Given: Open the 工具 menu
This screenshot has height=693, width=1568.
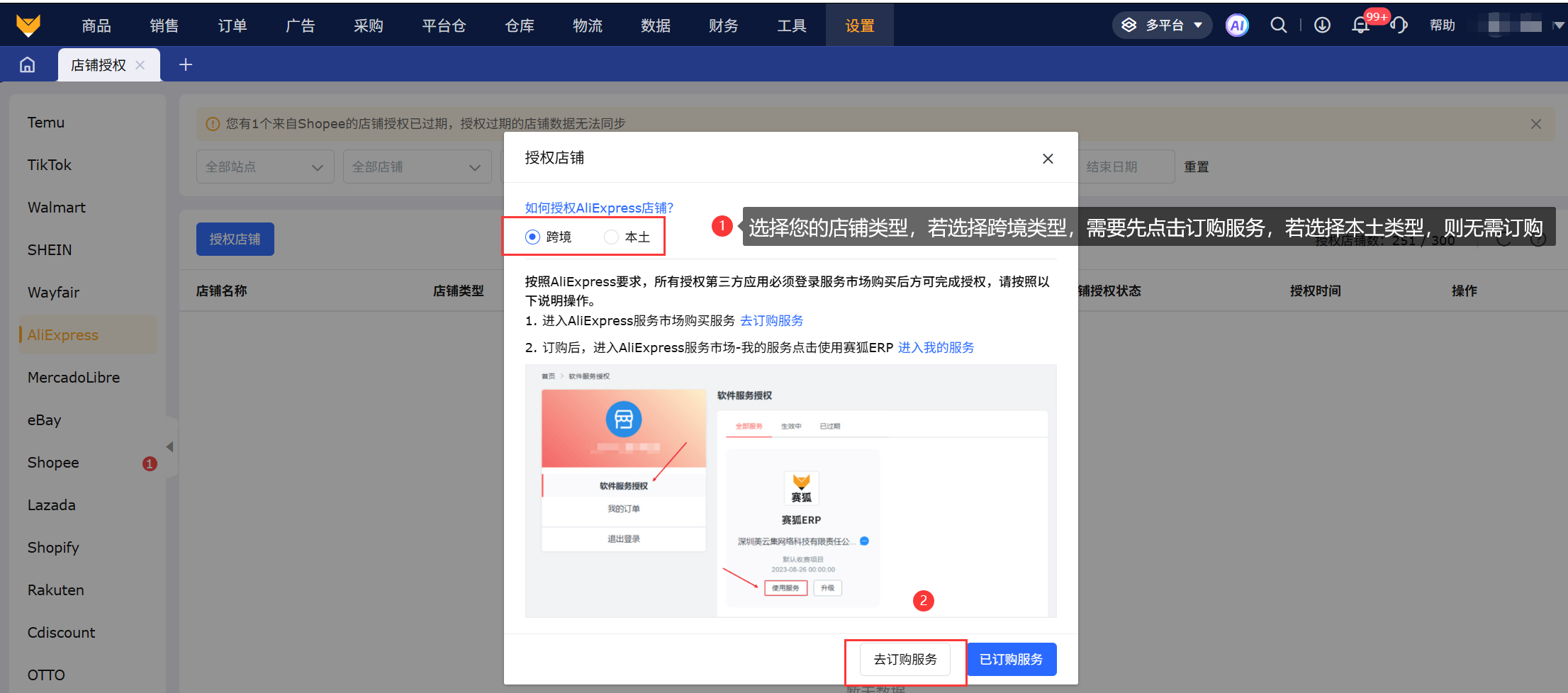Looking at the screenshot, I should 792,26.
